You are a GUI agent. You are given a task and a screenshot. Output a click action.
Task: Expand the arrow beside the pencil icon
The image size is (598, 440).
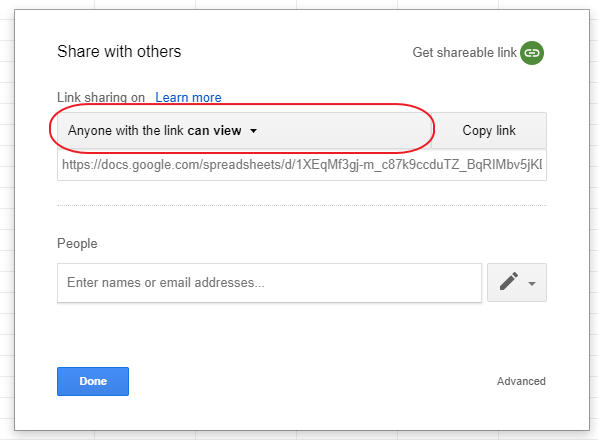532,284
